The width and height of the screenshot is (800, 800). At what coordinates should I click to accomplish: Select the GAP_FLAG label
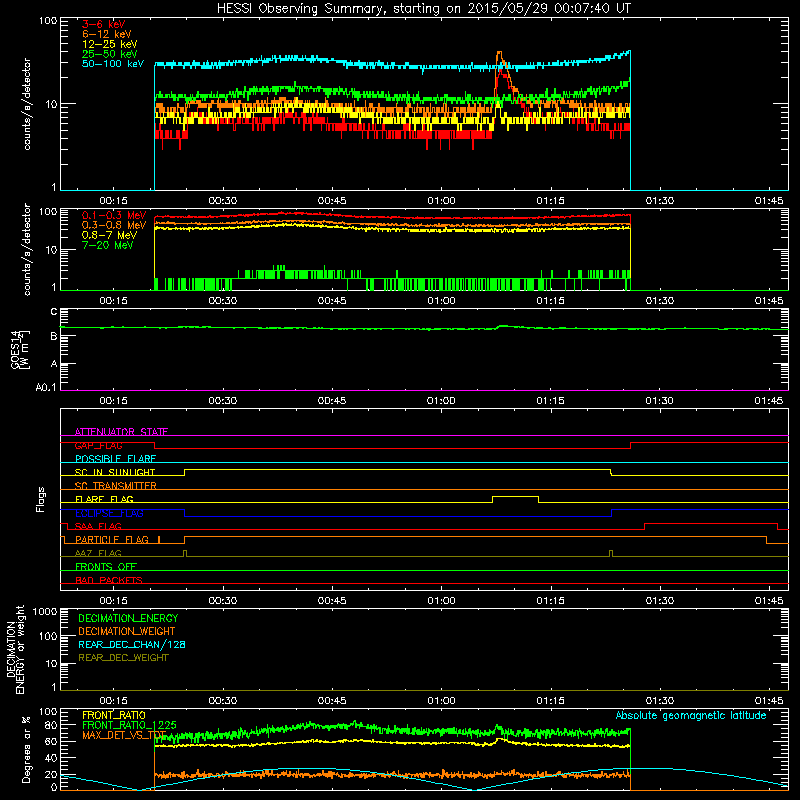98,445
